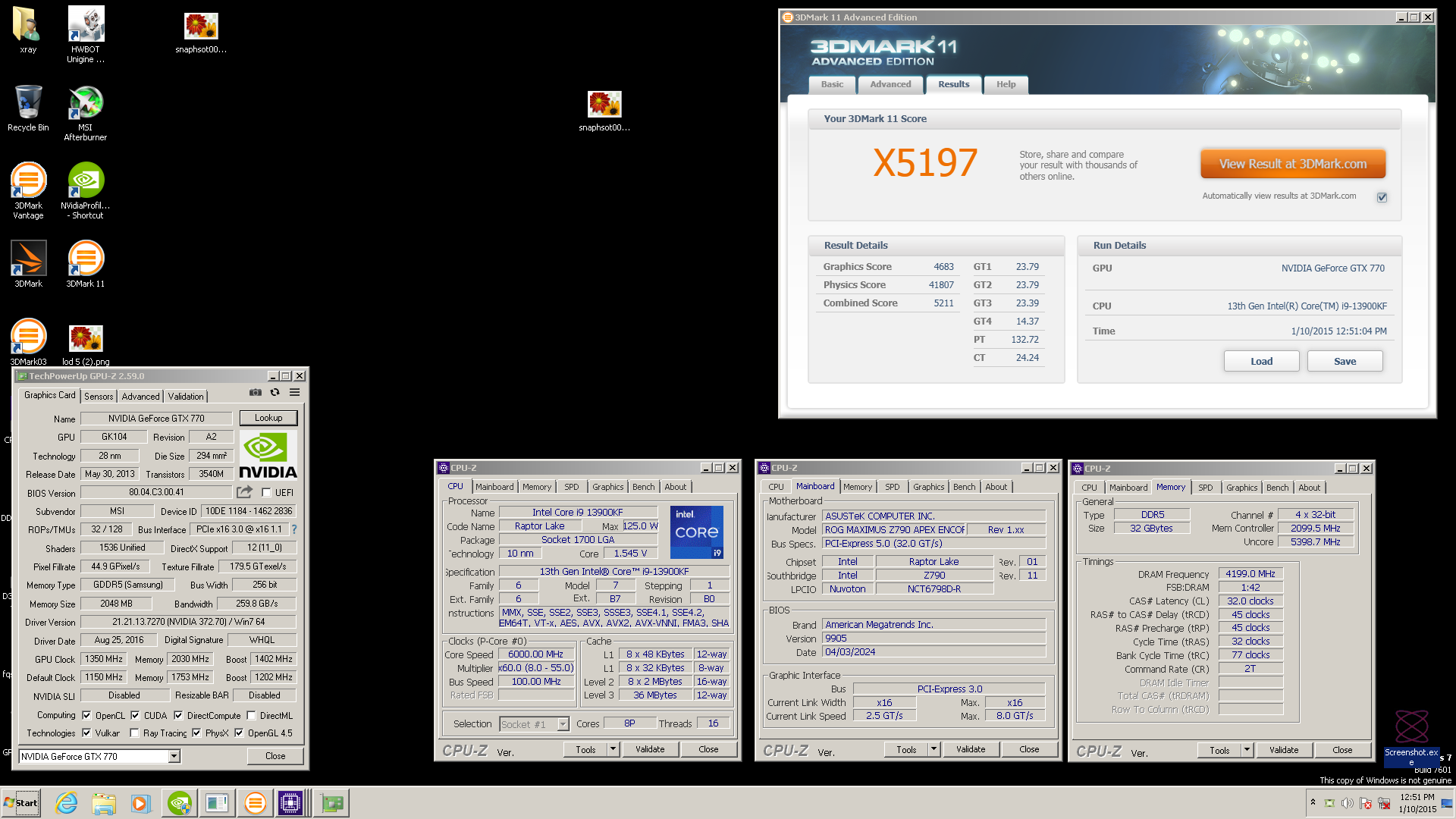Show hidden tray icons arrow

(1313, 802)
